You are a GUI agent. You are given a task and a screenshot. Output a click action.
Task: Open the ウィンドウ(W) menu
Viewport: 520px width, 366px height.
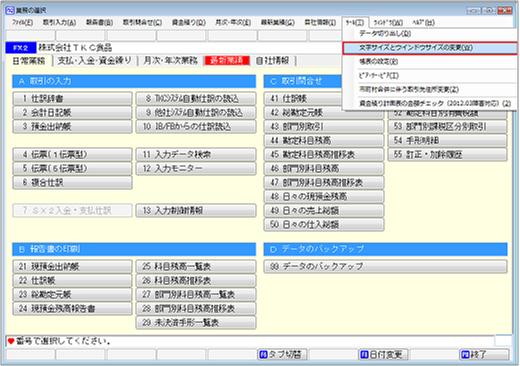coord(388,23)
